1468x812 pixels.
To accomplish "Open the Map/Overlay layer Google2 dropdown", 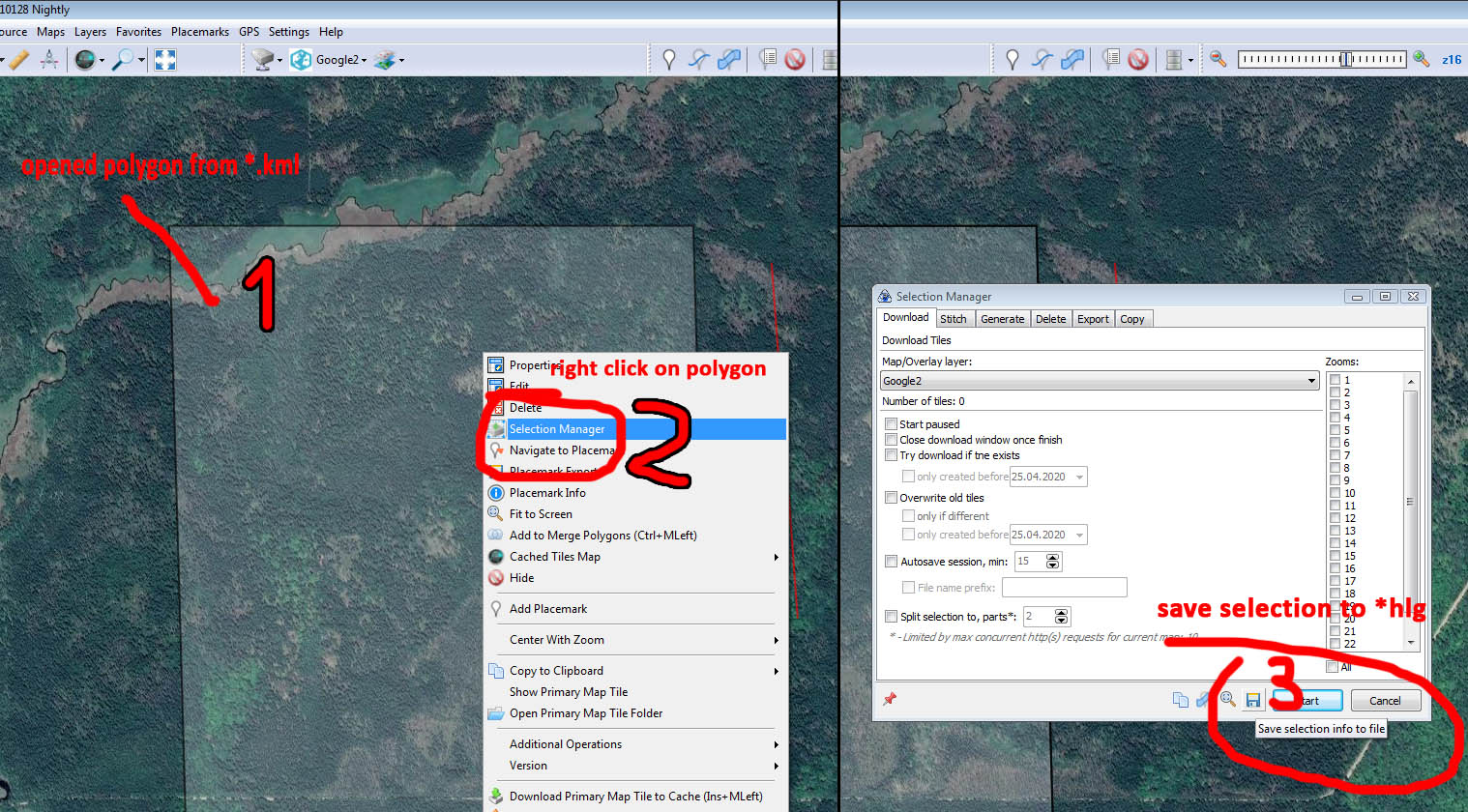I will pos(1100,381).
